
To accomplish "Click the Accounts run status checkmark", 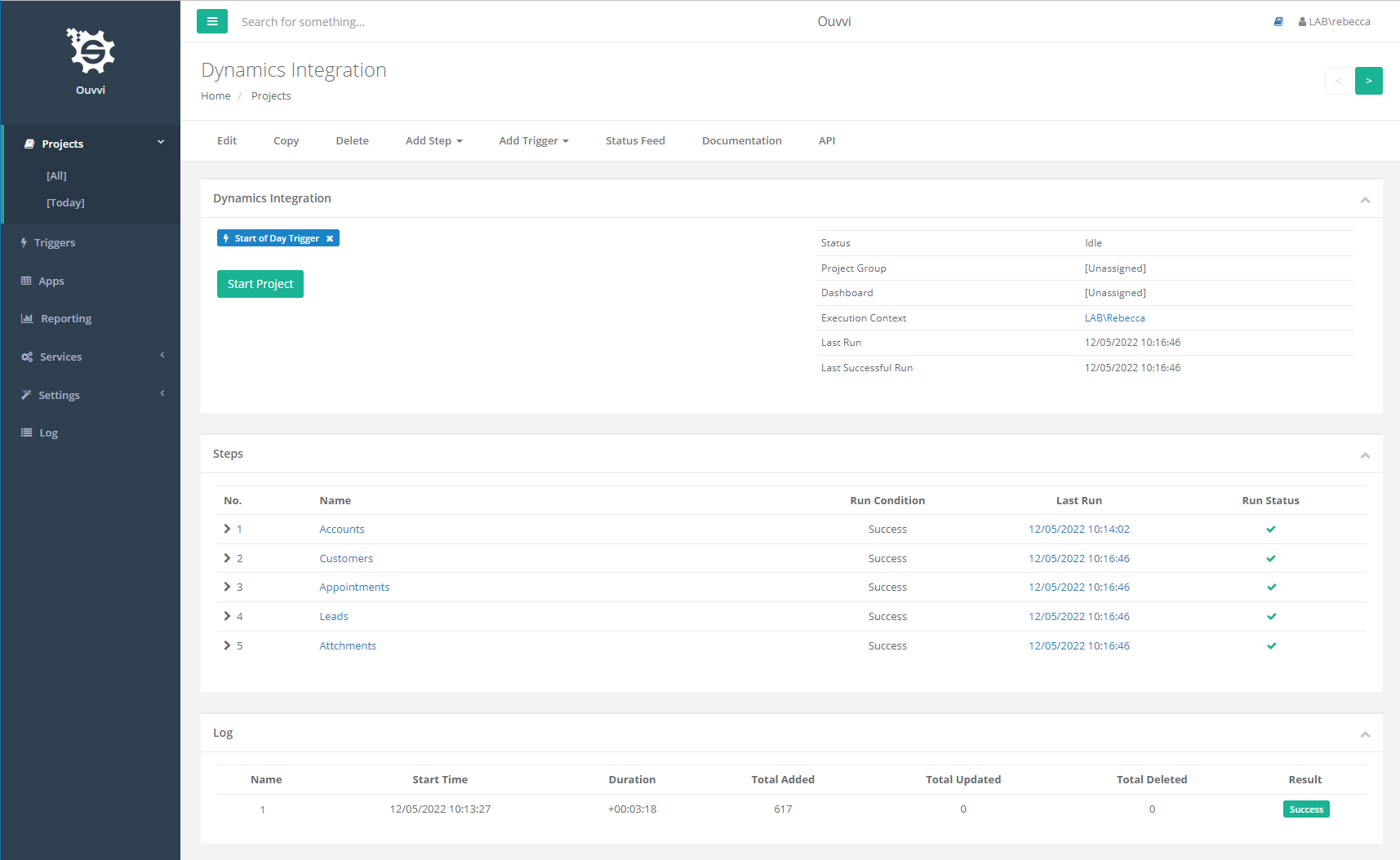I will 1271,529.
